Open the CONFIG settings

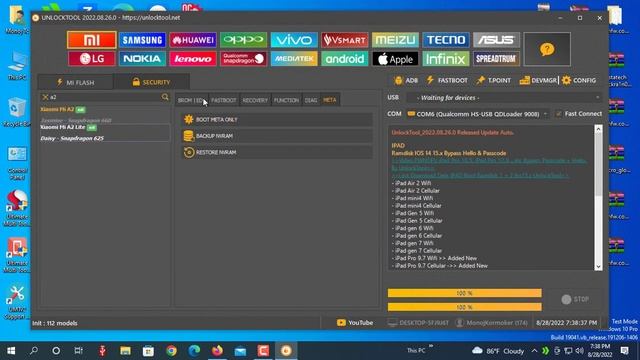(579, 80)
